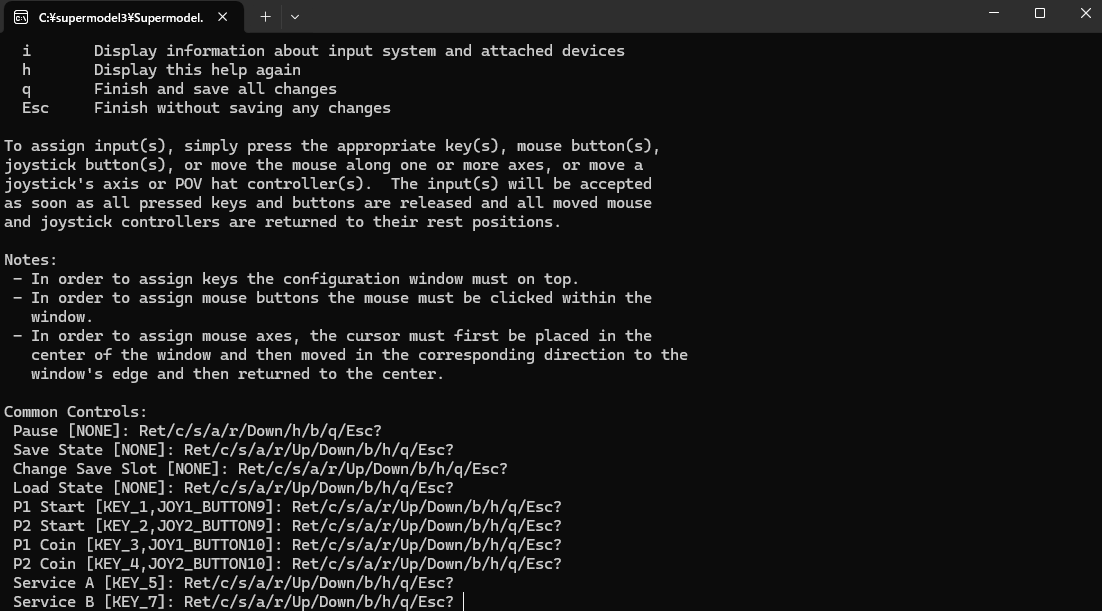Maximize the terminal window
Screen dimensions: 1102x611
pyautogui.click(x=1040, y=14)
